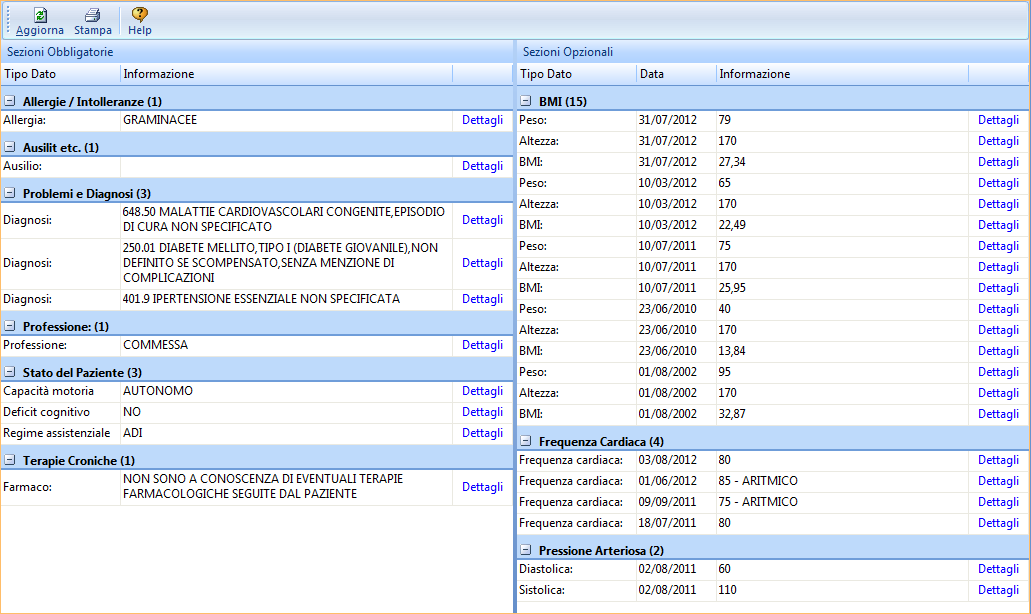The height and width of the screenshot is (614, 1031).
Task: Select the 250.01 DIABETE MELLITO diagnosis text
Action: click(x=280, y=262)
